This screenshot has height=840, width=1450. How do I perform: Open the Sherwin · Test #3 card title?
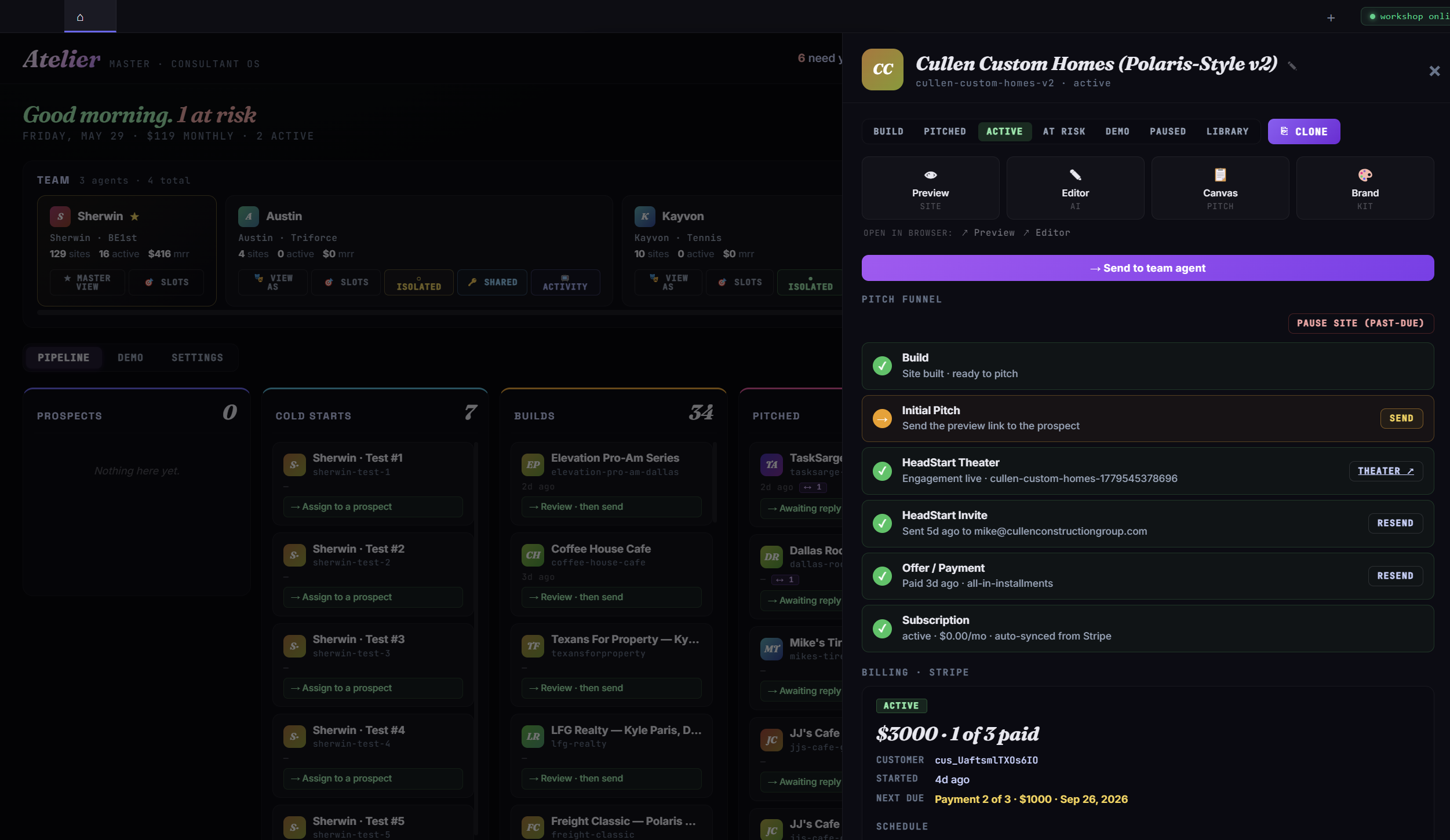point(358,639)
